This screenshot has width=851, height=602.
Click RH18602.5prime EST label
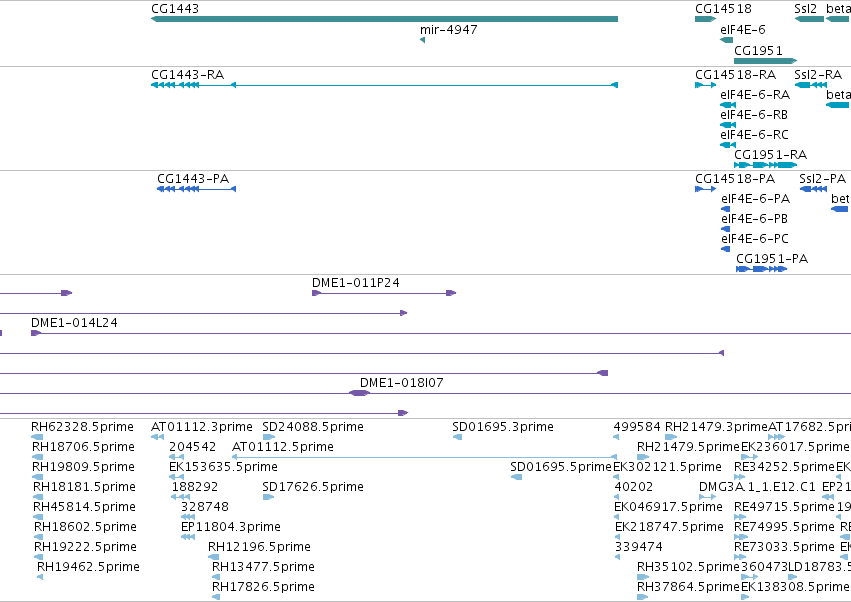[x=85, y=527]
